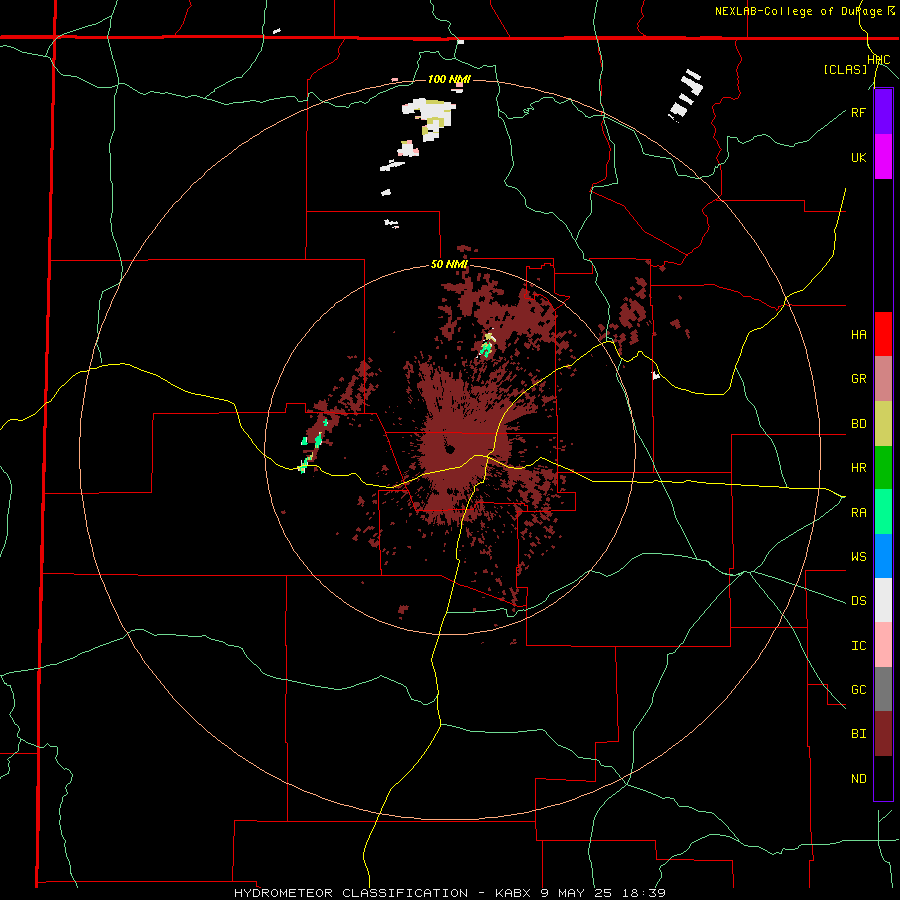Click the BD legend label
This screenshot has width=900, height=900.
click(858, 424)
